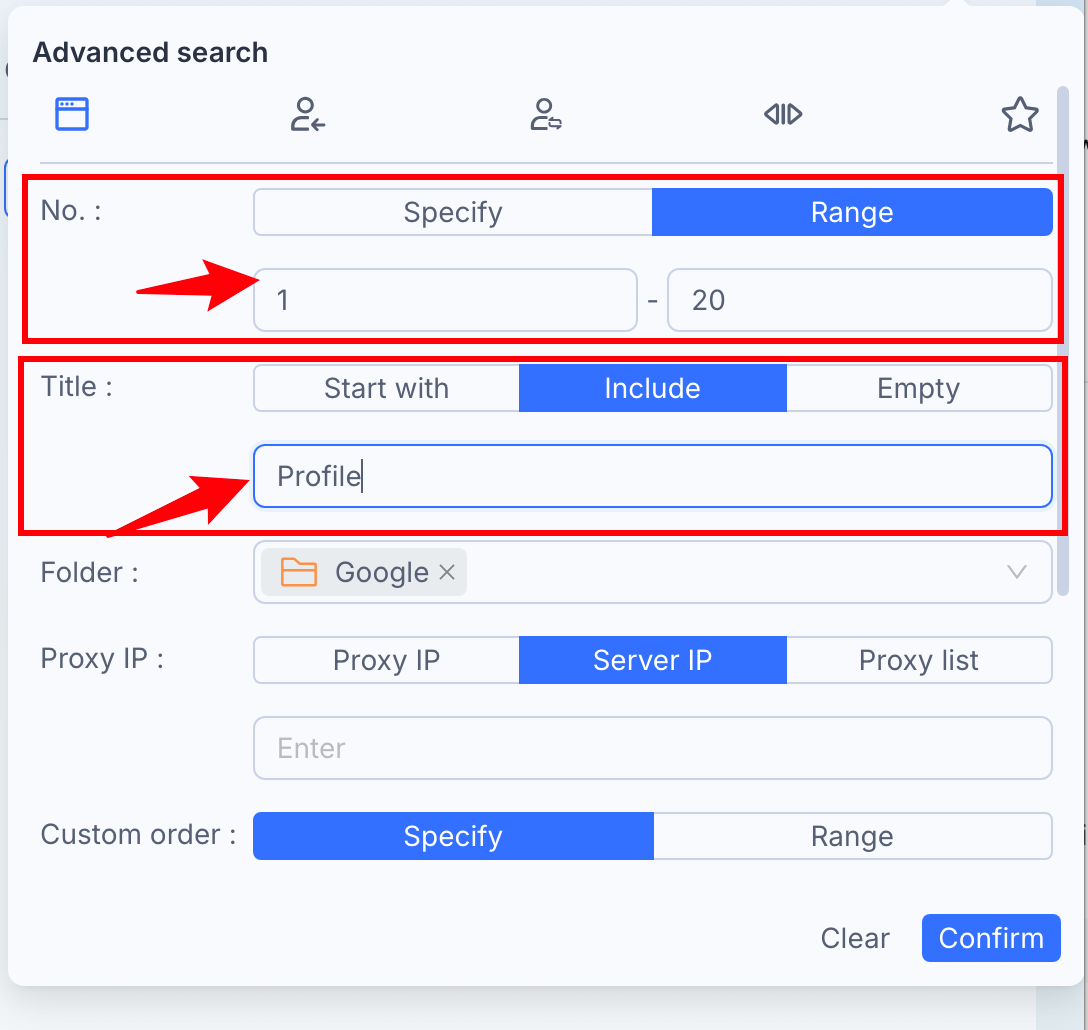Click the dialog's vertical scrollbar
1088x1030 pixels.
click(1063, 340)
